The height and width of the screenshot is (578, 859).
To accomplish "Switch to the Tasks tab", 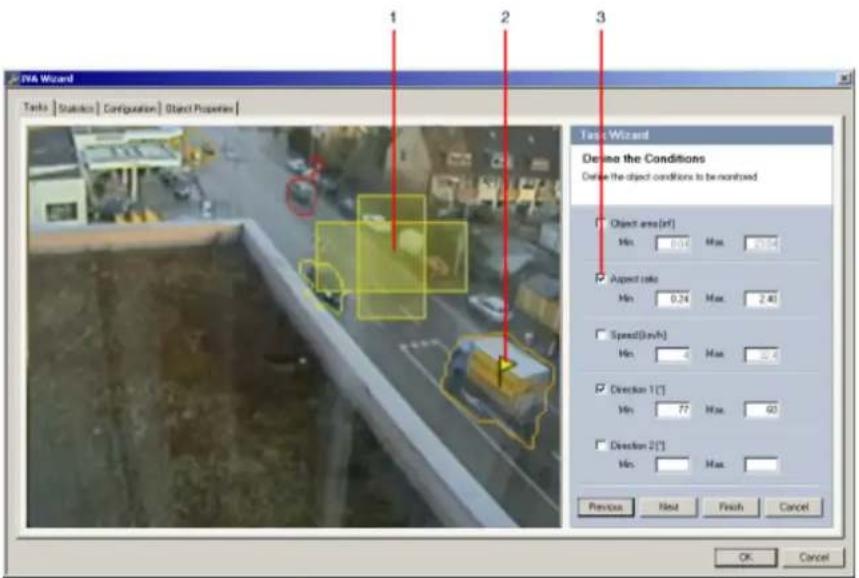I will 36,107.
